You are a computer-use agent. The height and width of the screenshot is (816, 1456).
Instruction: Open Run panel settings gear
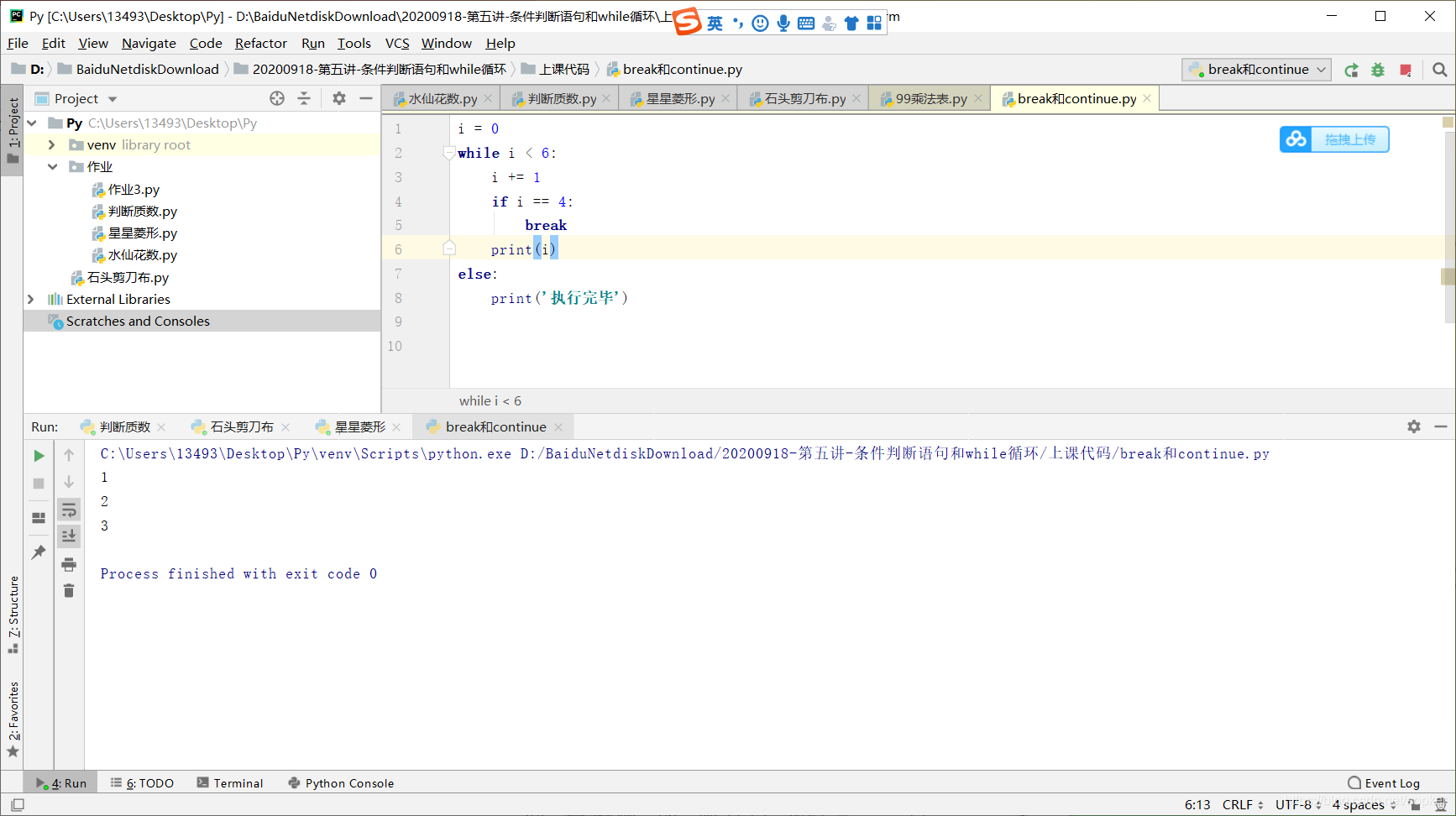point(1414,427)
